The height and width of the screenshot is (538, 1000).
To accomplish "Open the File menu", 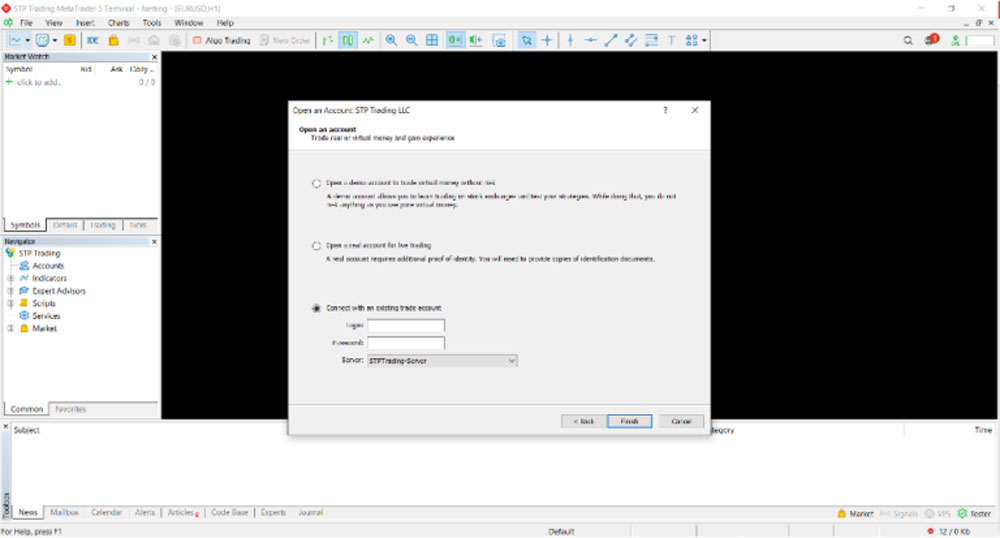I will coord(26,23).
